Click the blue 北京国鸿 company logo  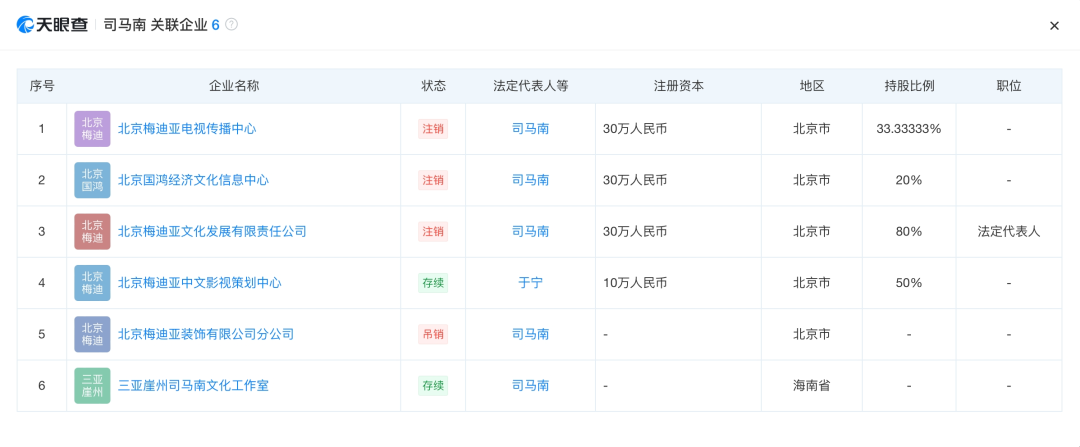[92, 180]
